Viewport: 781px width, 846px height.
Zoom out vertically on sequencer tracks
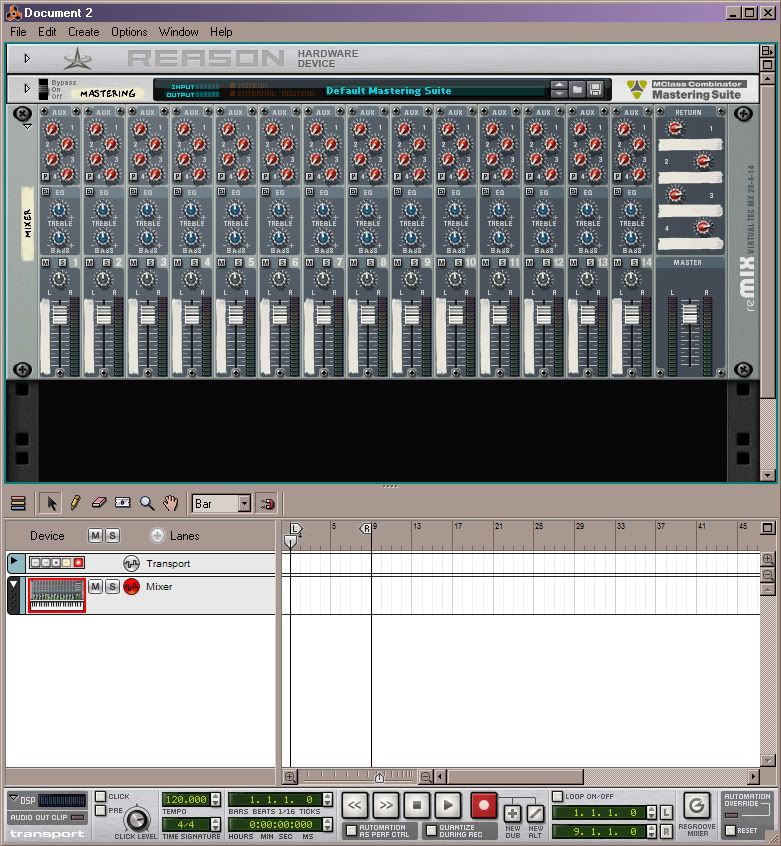click(768, 575)
